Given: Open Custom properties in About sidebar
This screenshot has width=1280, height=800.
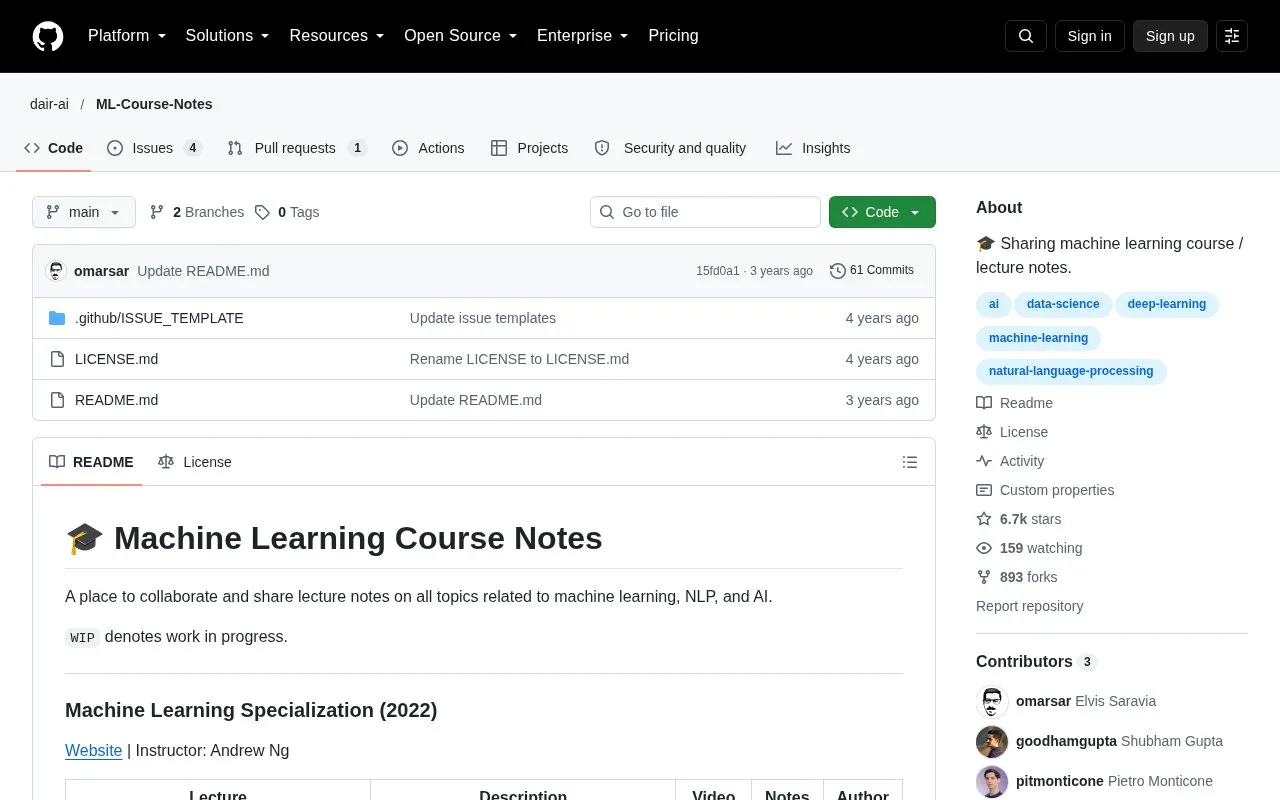Looking at the screenshot, I should click(x=1045, y=490).
